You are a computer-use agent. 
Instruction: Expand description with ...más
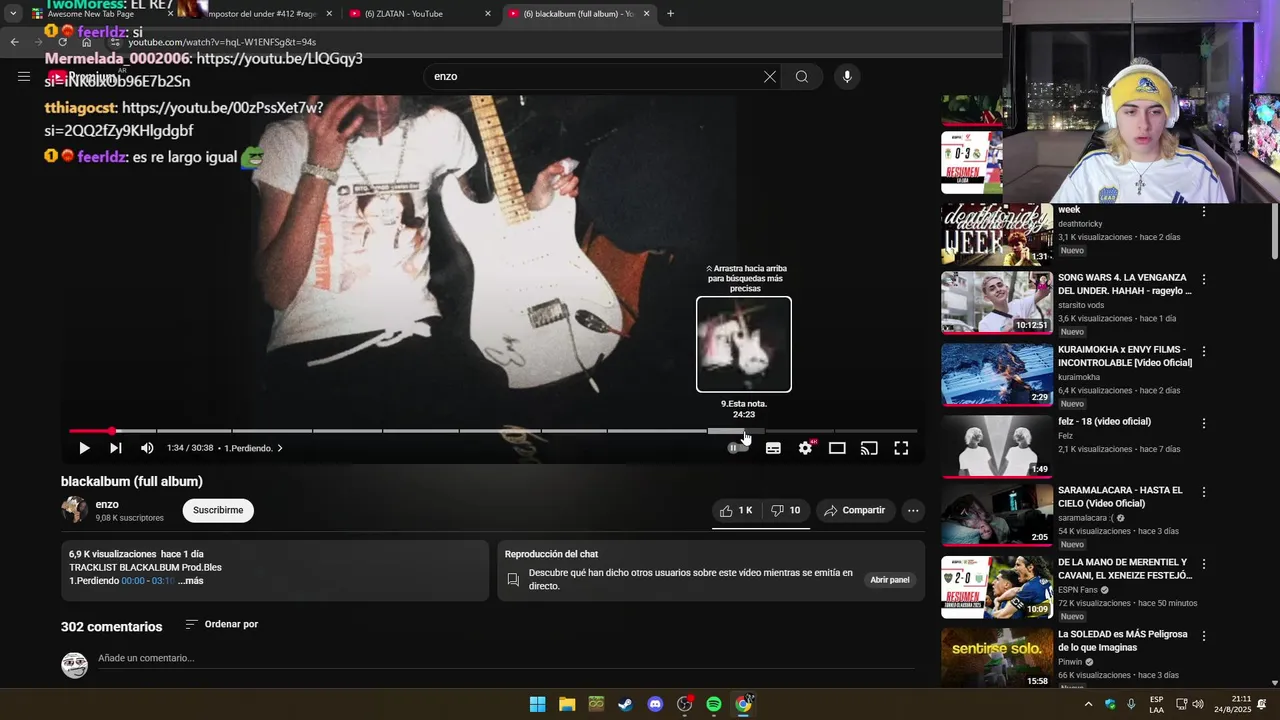tap(190, 581)
